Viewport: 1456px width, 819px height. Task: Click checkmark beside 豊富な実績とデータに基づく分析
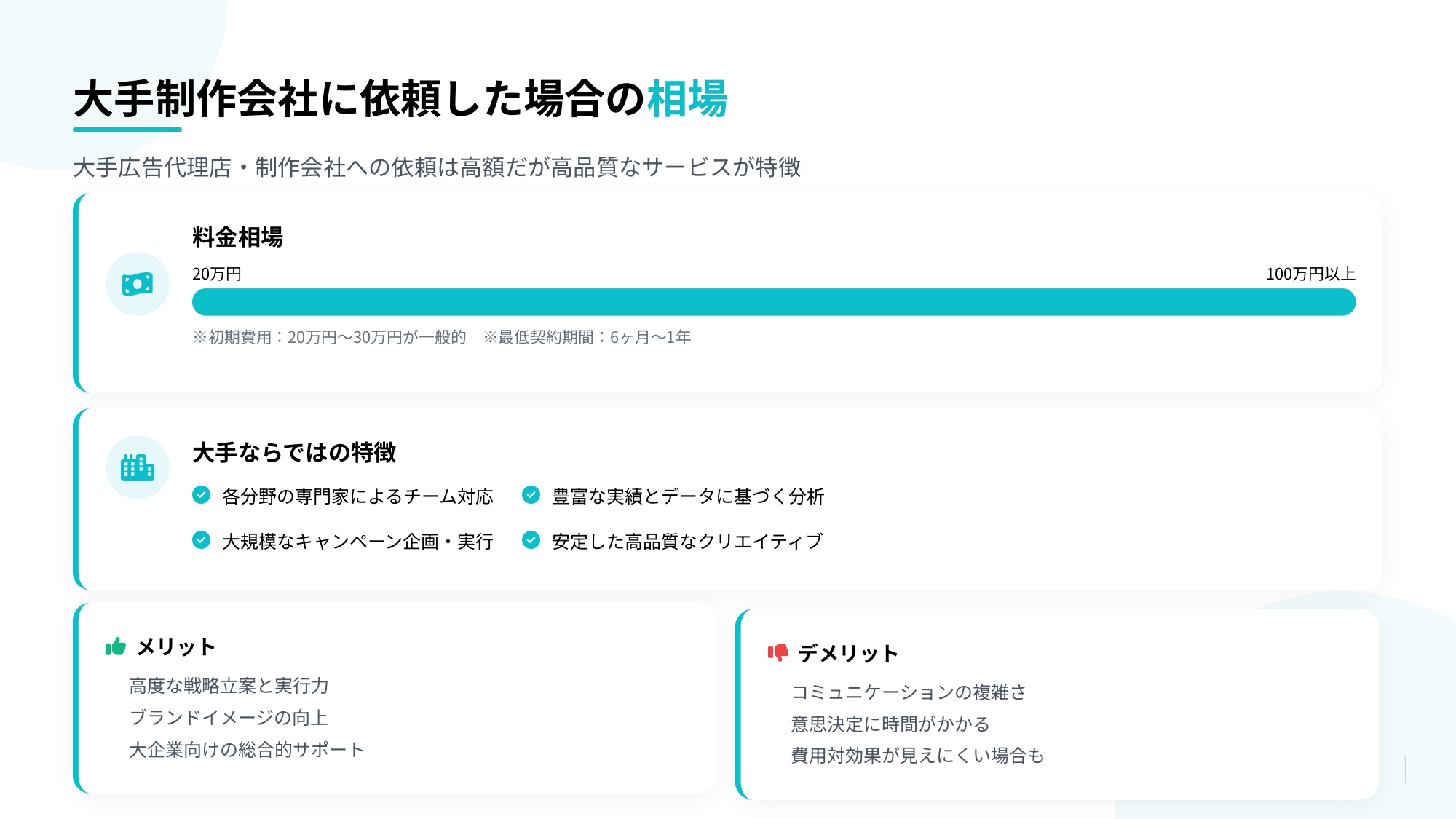click(531, 495)
